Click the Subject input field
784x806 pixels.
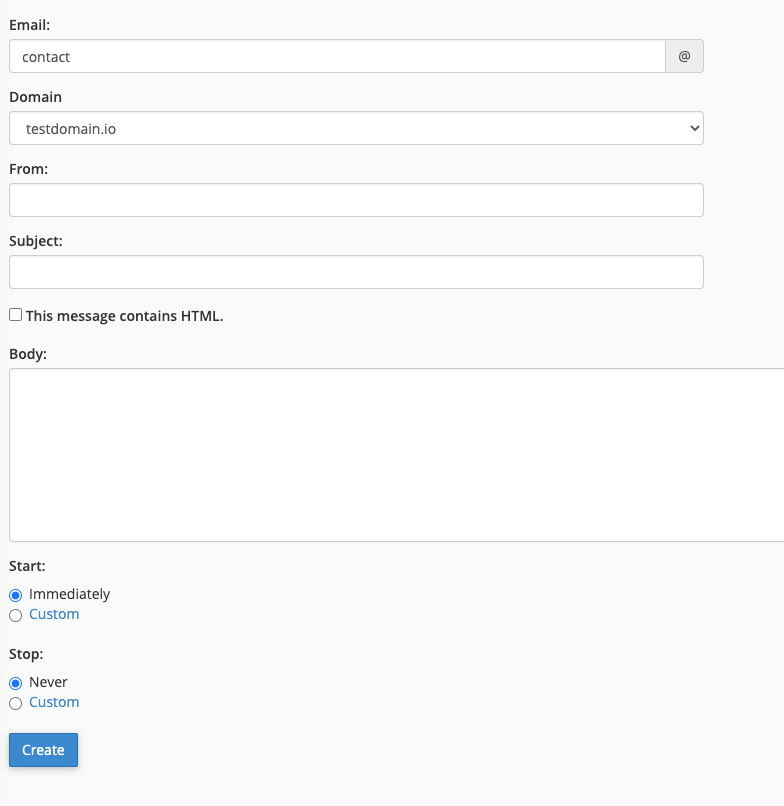click(356, 272)
